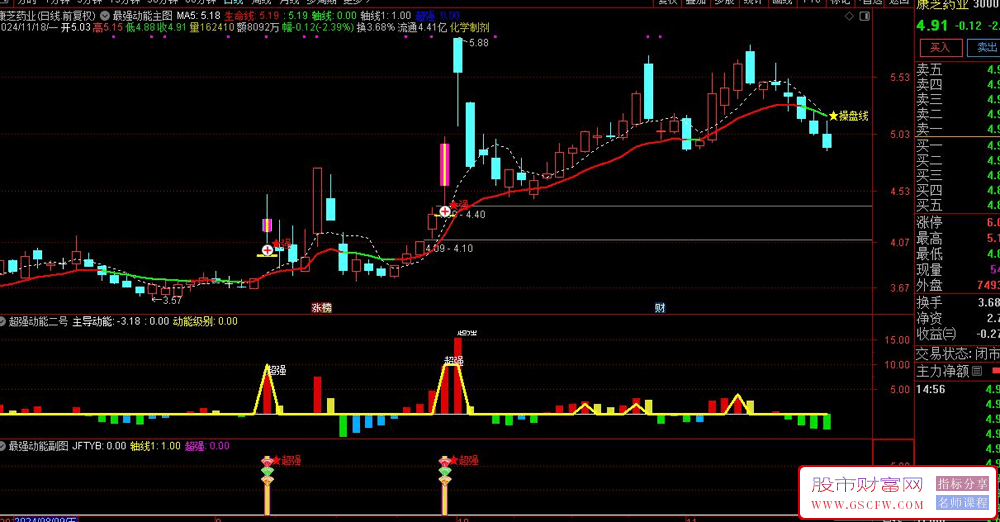Click the diamond icon at chart top-right
Viewport: 1000px width, 522px height.
849,17
